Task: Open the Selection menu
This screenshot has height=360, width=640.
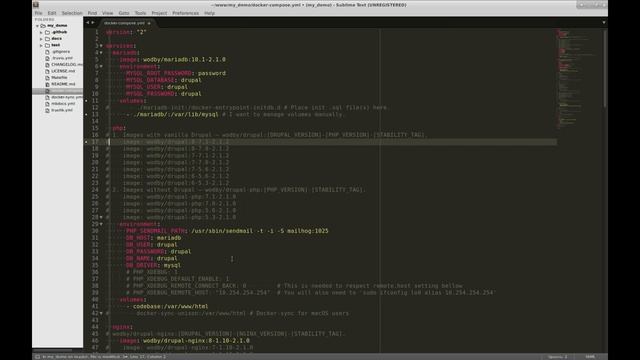Action: click(72, 13)
